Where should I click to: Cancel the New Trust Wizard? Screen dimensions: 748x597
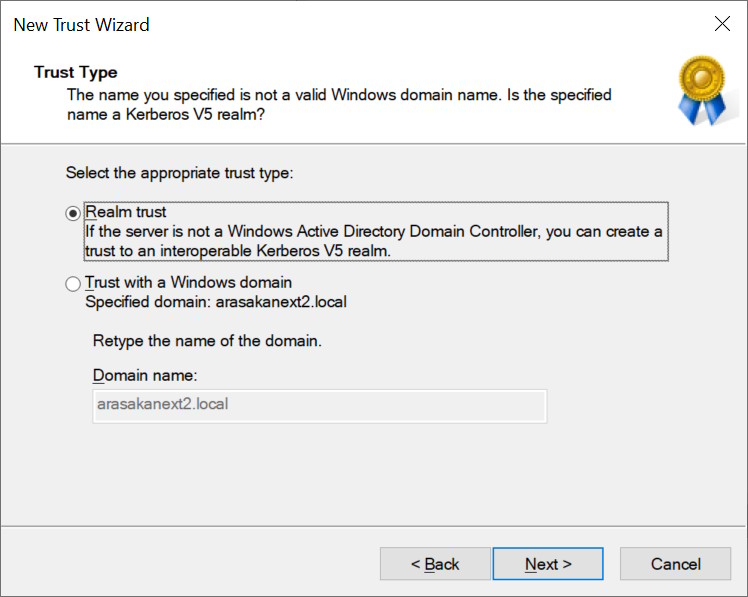pos(675,564)
